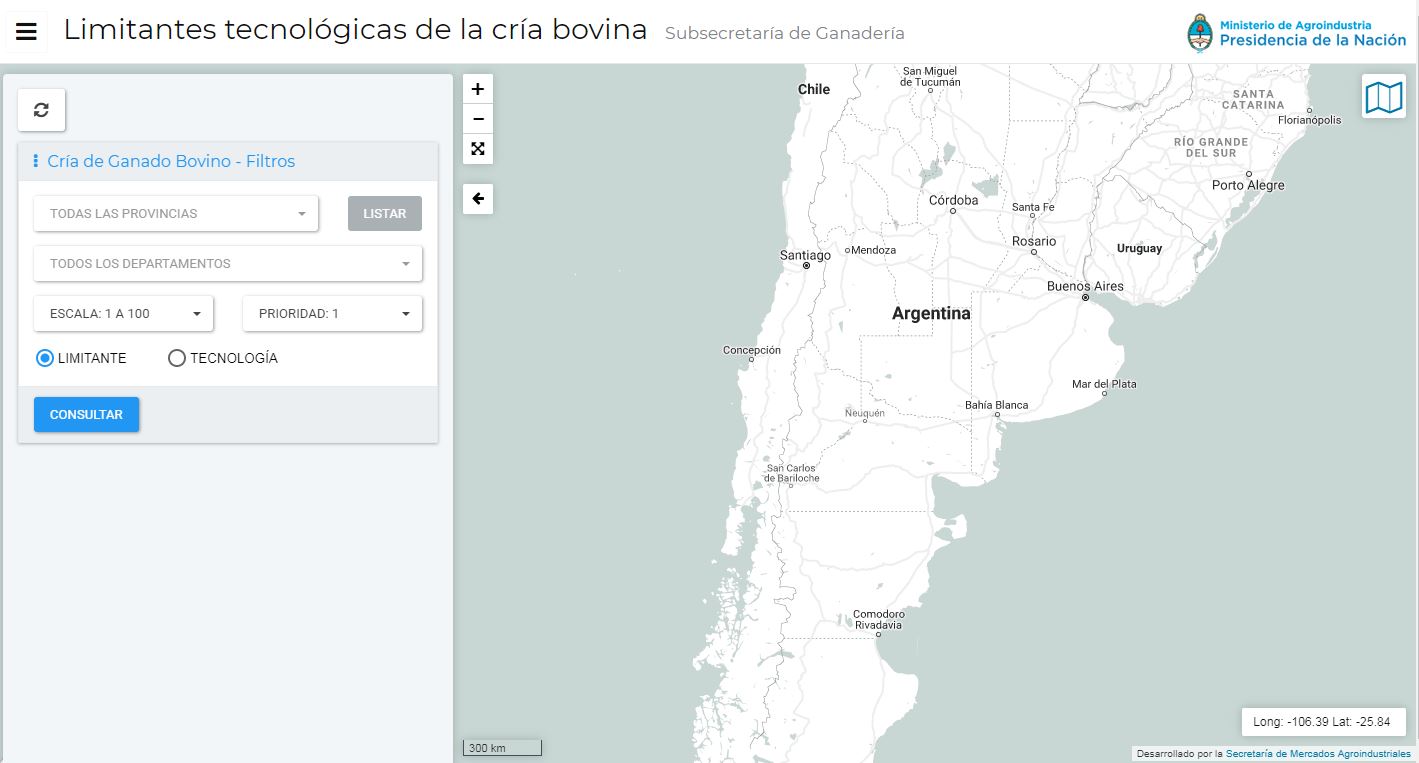Viewport: 1419px width, 763px height.
Task: Expand the Prioridad: 1 dropdown
Action: coord(332,314)
